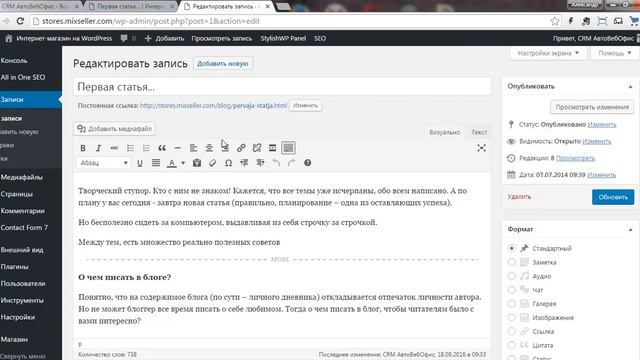Open the post permalink URL
640x360 pixels.
click(213, 106)
